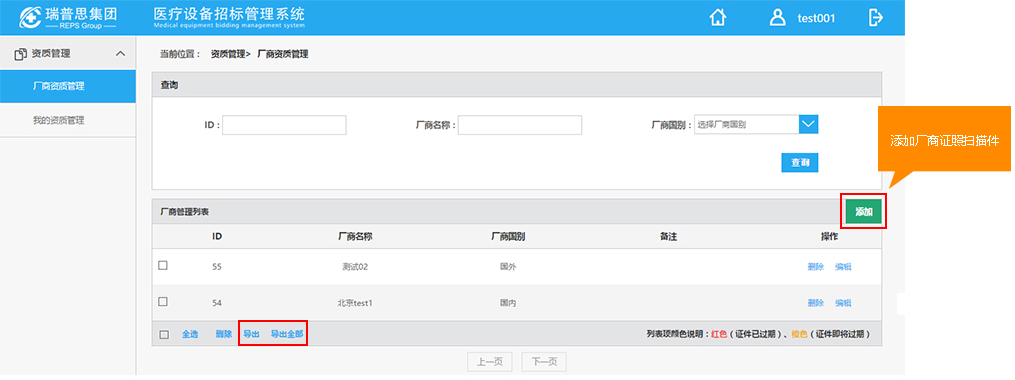Click the 厂商国别 column header
1015x380 pixels.
pyautogui.click(x=508, y=237)
